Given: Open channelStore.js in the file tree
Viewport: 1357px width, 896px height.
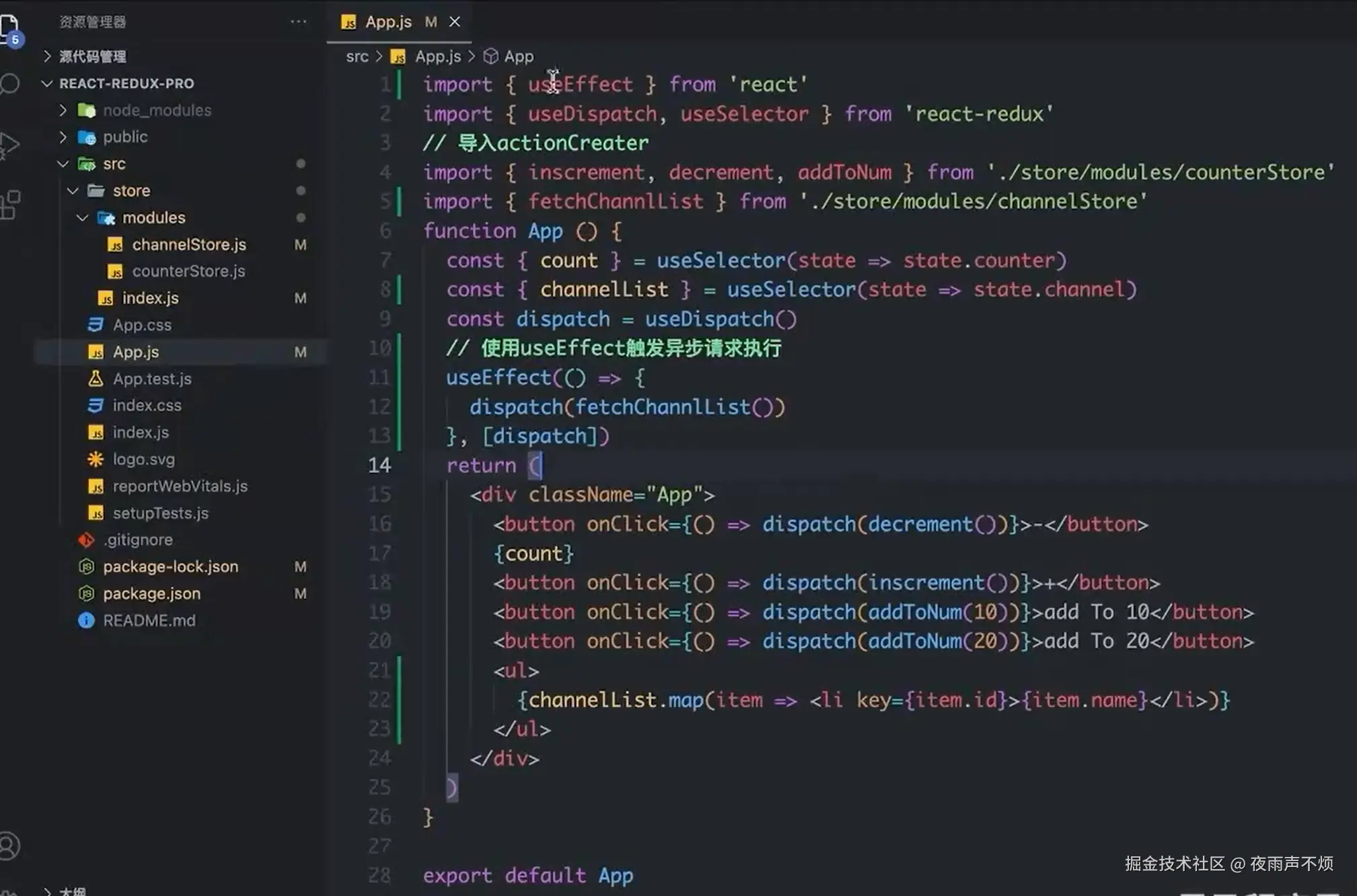Looking at the screenshot, I should point(188,245).
